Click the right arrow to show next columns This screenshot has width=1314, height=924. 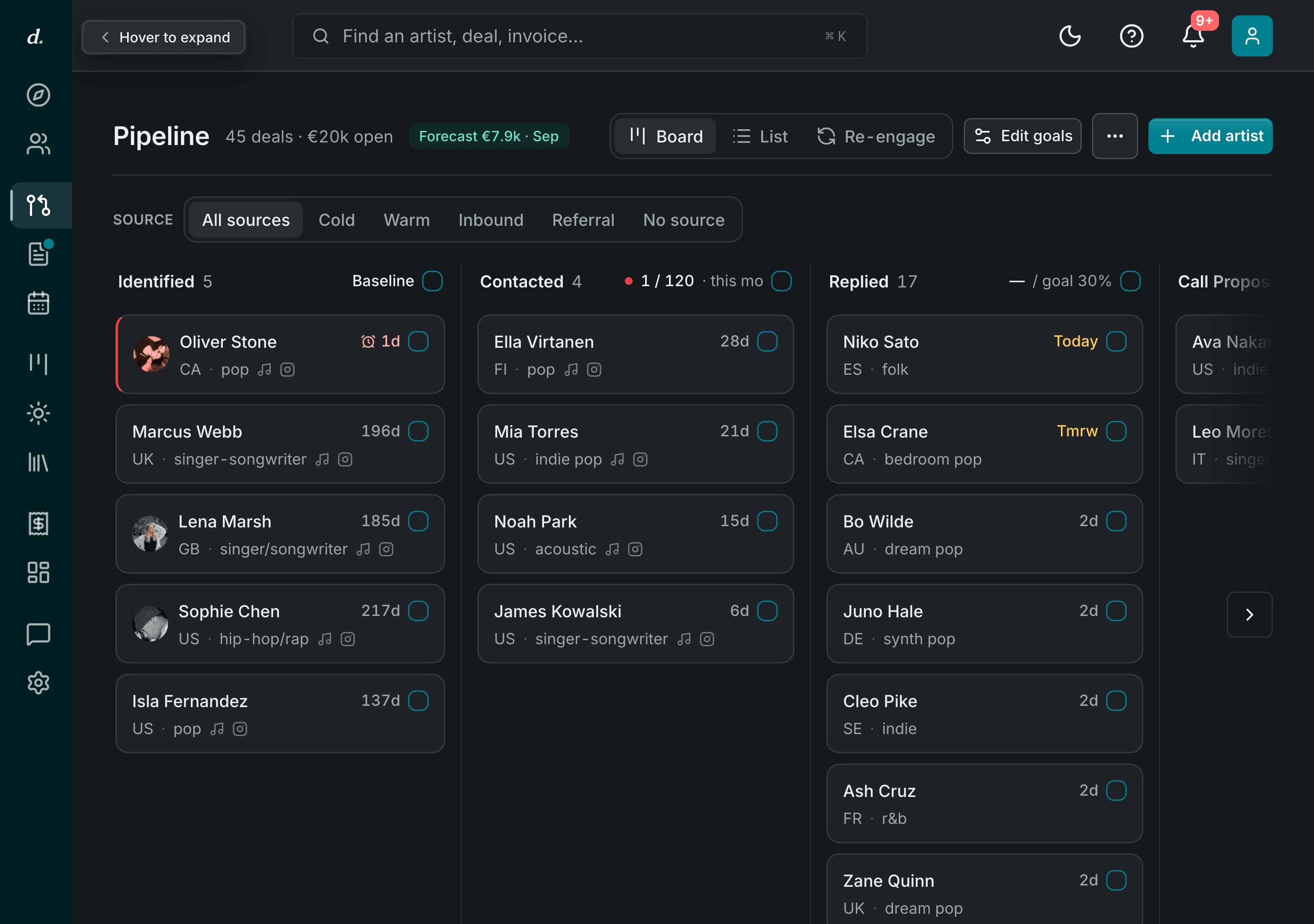point(1249,614)
